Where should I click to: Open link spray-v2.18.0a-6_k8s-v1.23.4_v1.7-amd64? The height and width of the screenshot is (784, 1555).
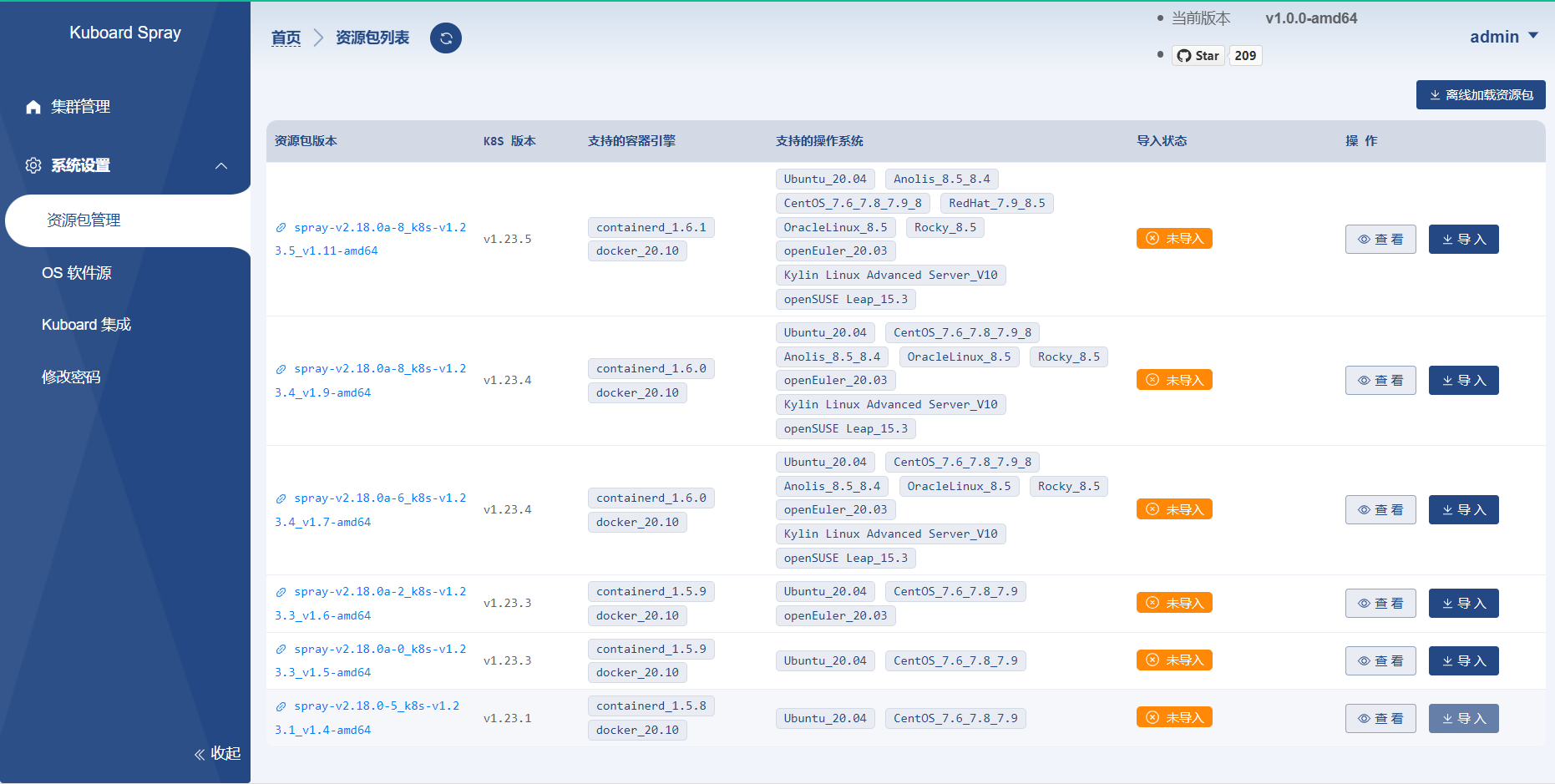(371, 510)
